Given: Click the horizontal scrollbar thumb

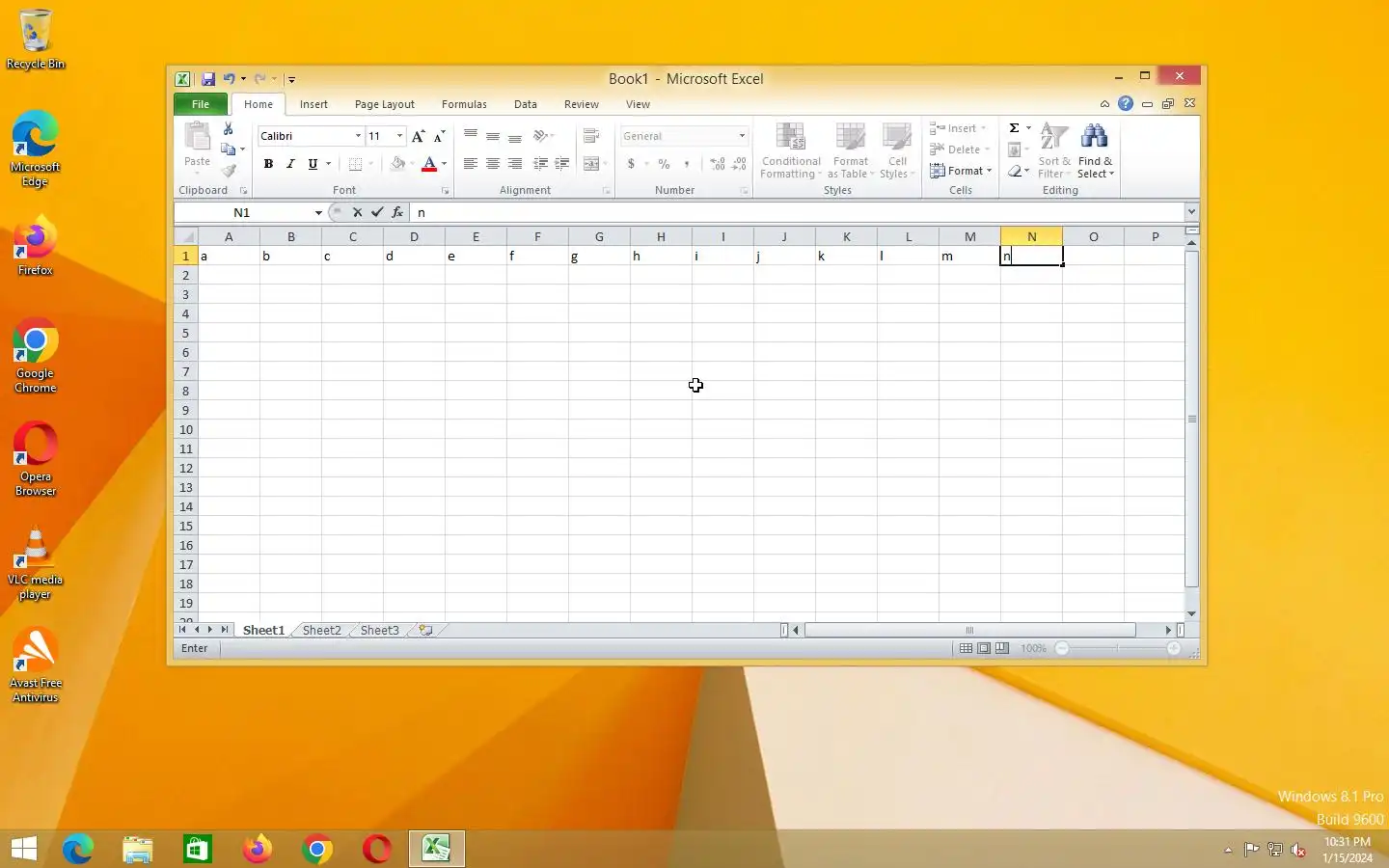Looking at the screenshot, I should (x=970, y=630).
